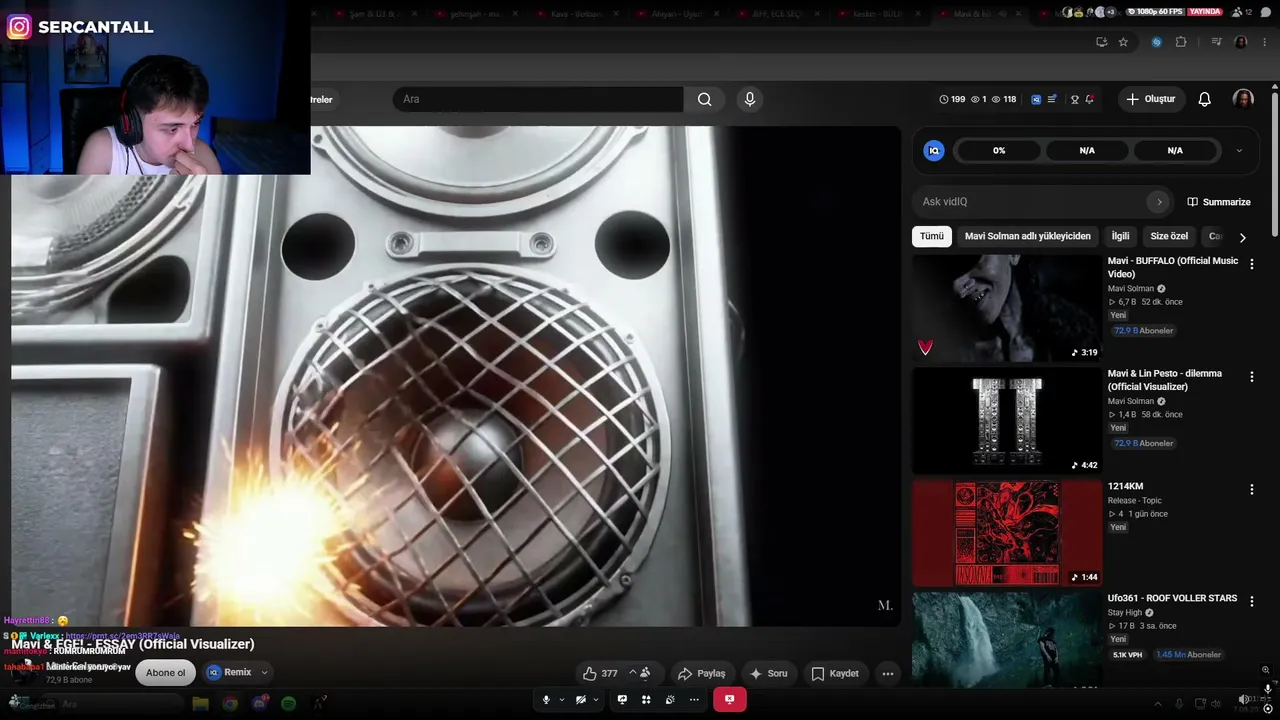Click the vidIQ icon in the YouTube header
The width and height of the screenshot is (1280, 720).
click(x=1036, y=99)
